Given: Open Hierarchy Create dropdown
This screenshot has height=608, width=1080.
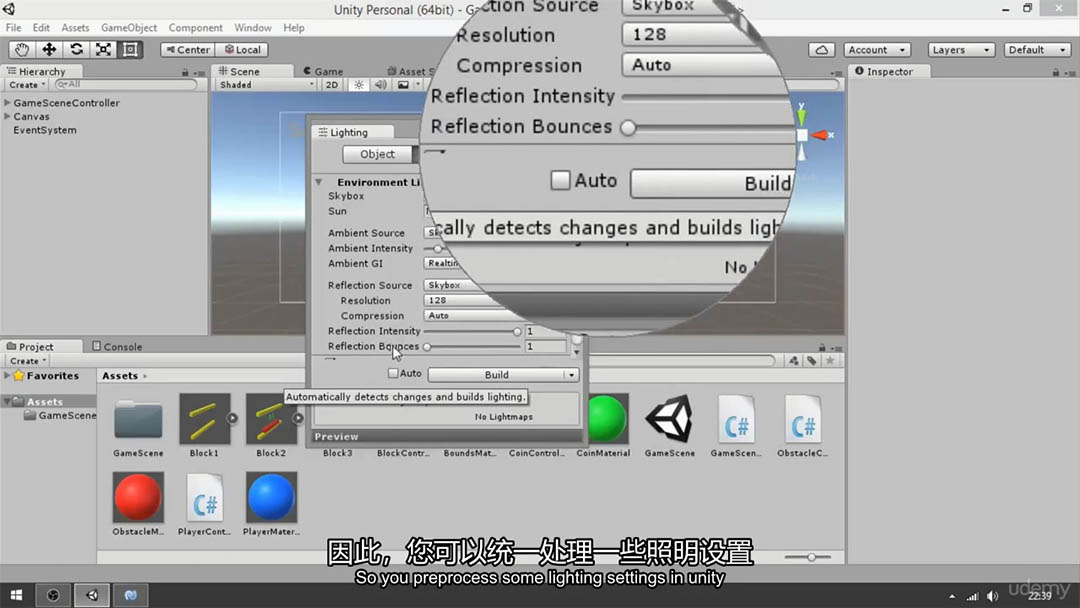Looking at the screenshot, I should [27, 85].
